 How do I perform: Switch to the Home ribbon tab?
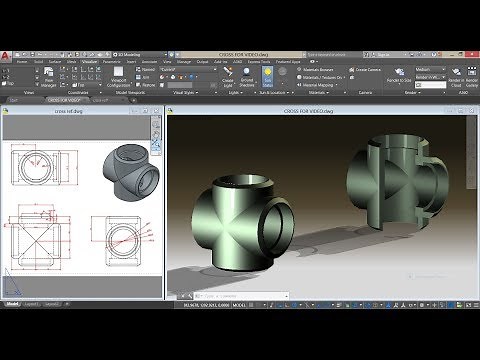click(22, 62)
